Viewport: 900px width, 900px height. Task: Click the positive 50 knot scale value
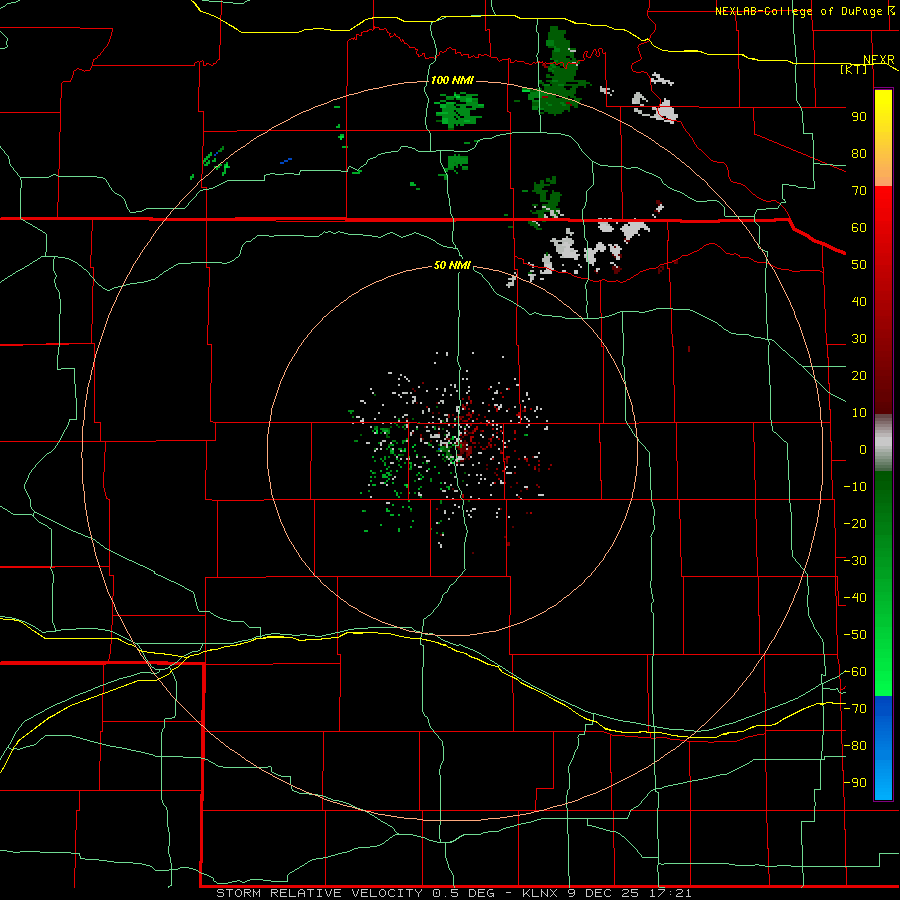[x=859, y=265]
